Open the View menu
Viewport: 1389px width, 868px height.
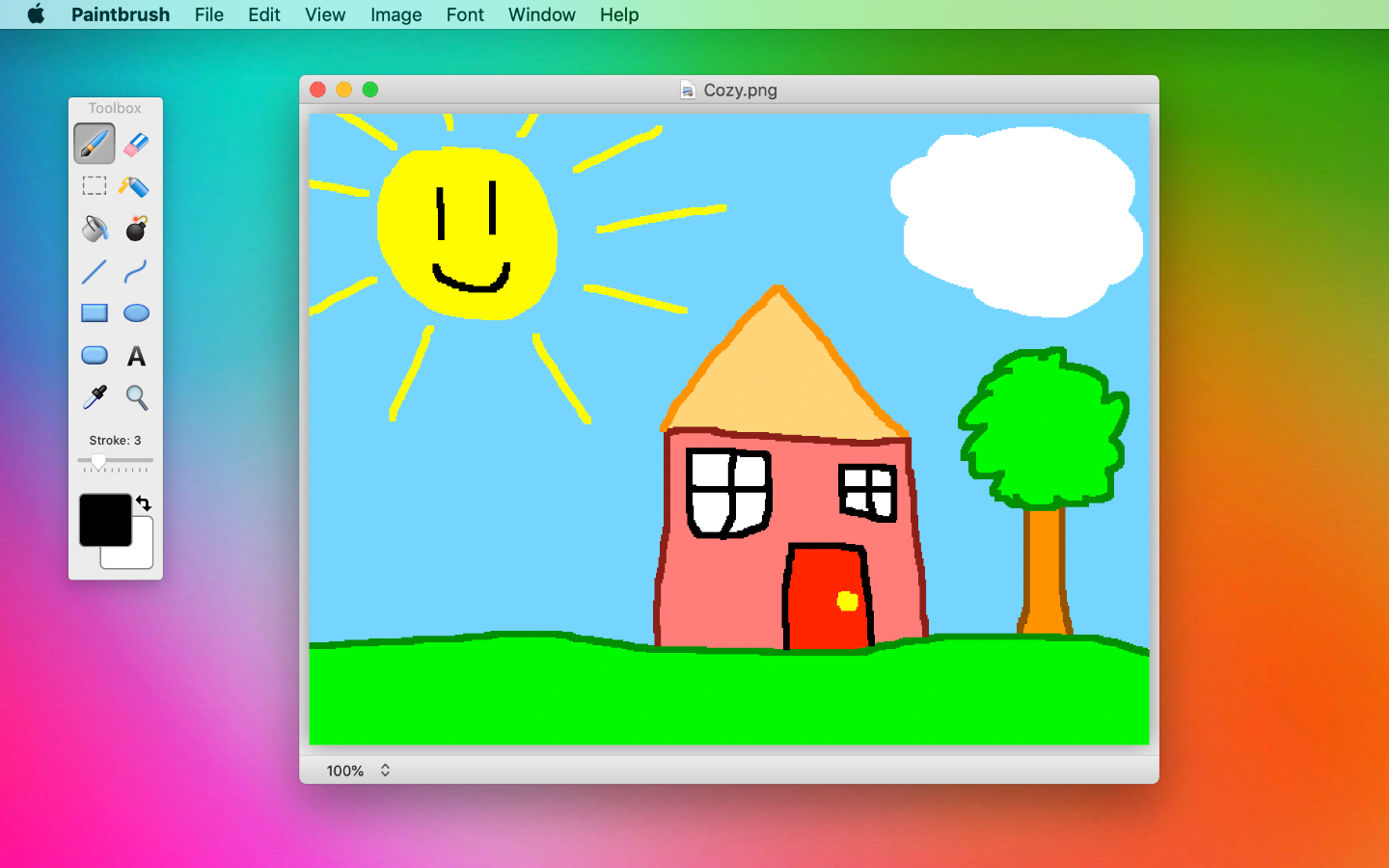pos(324,14)
